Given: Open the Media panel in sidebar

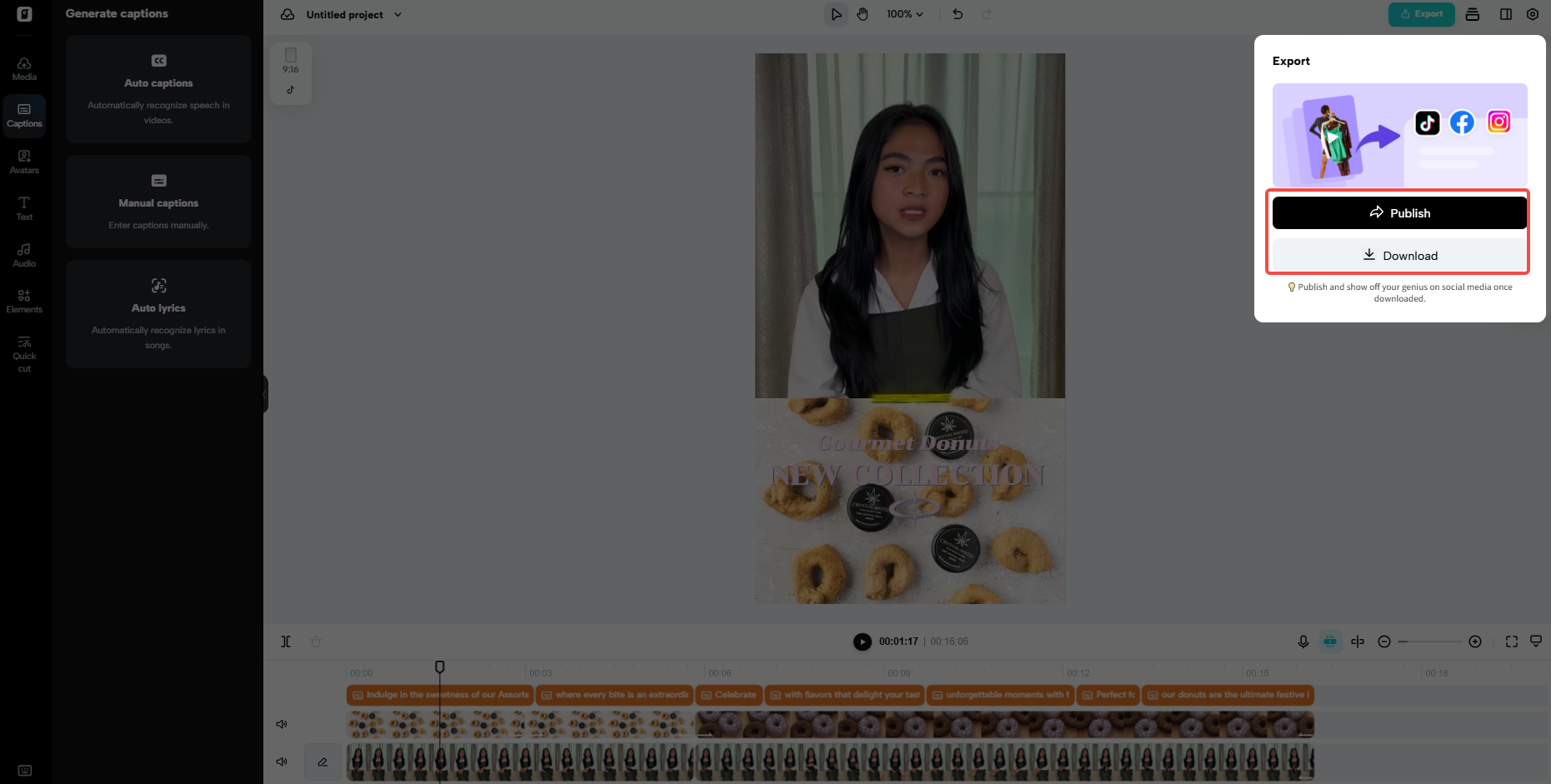Looking at the screenshot, I should pyautogui.click(x=24, y=69).
